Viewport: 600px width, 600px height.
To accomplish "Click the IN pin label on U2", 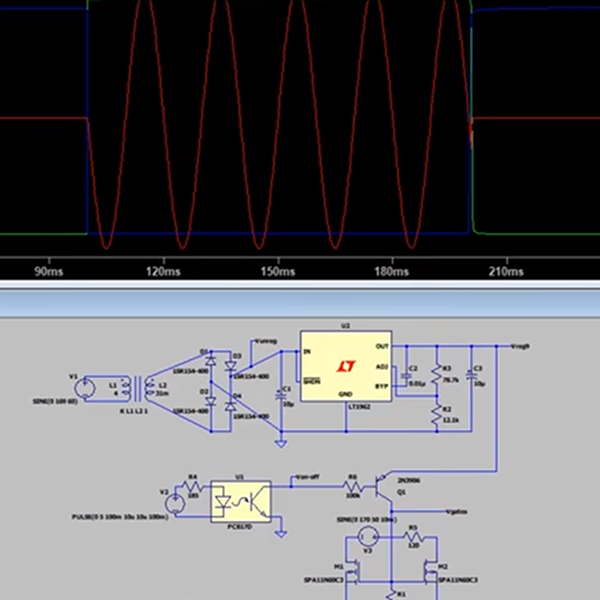I will pos(307,351).
